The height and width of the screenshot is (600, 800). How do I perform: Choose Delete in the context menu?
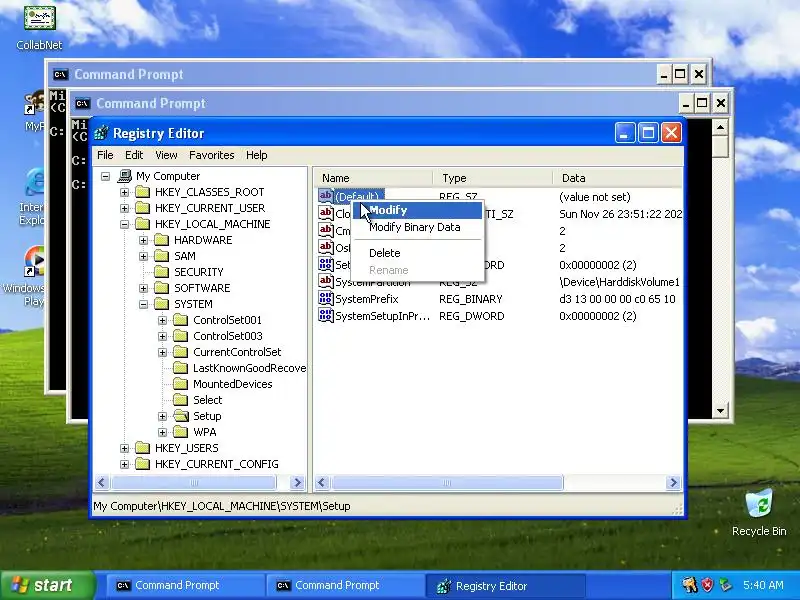coord(384,253)
